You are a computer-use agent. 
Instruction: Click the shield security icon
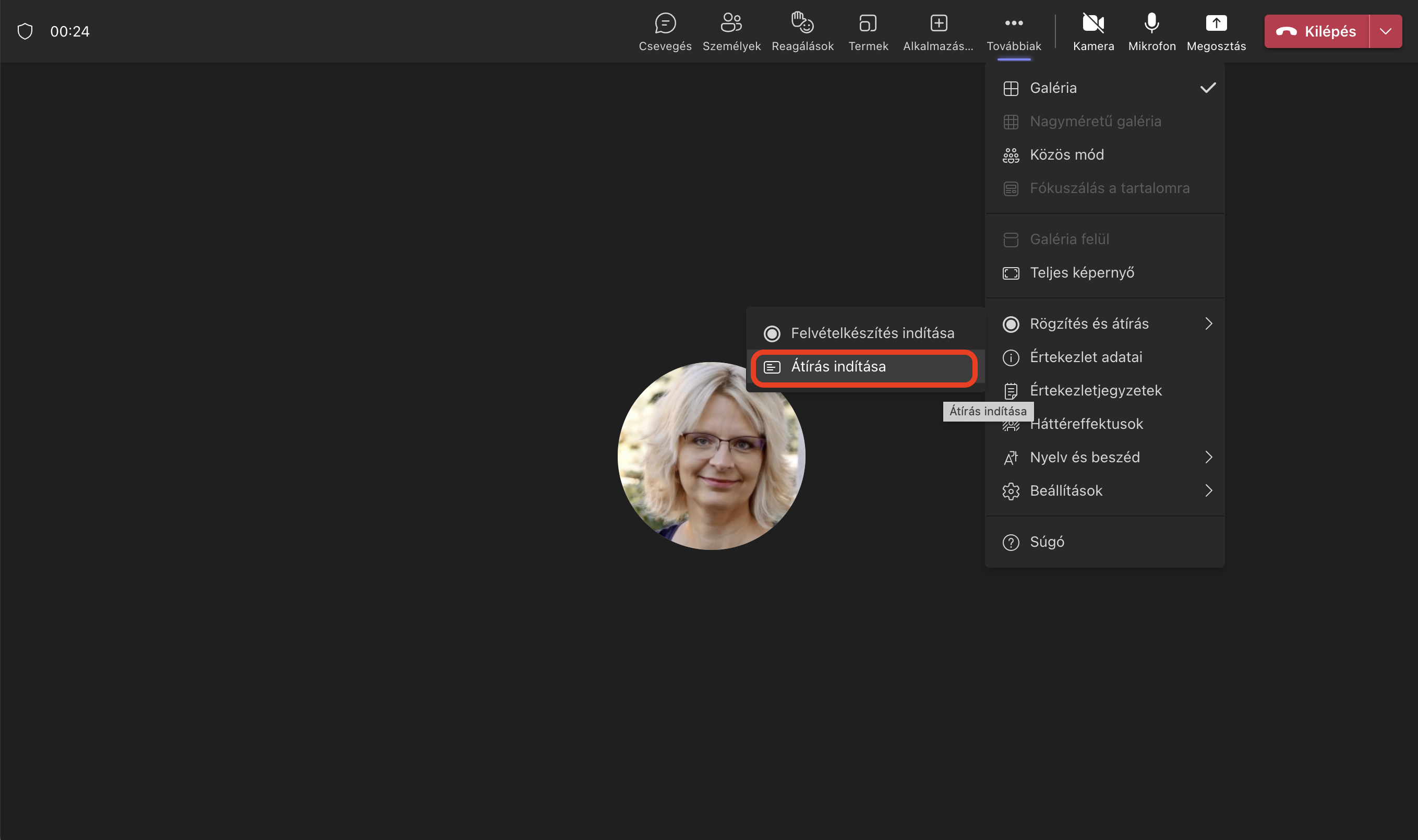(25, 31)
